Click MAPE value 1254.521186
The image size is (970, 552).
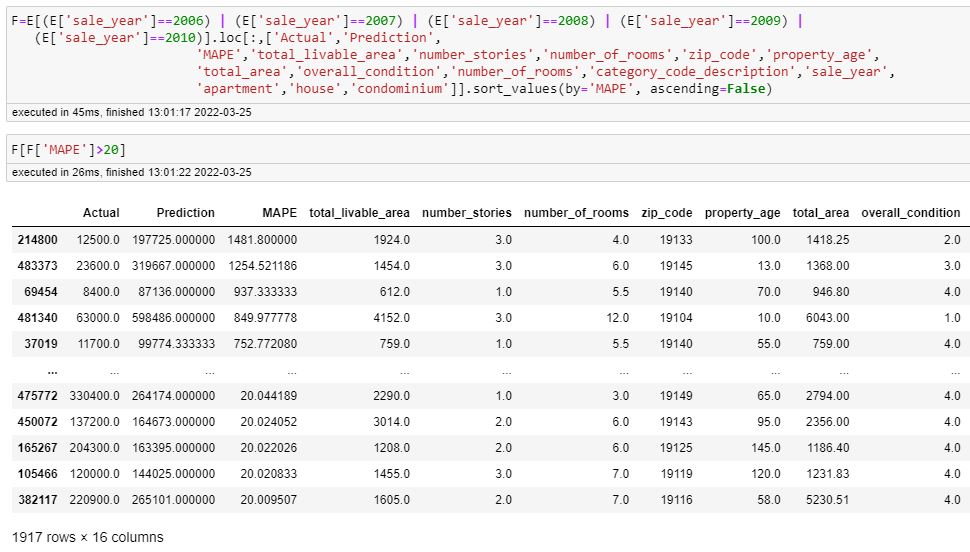[x=262, y=265]
